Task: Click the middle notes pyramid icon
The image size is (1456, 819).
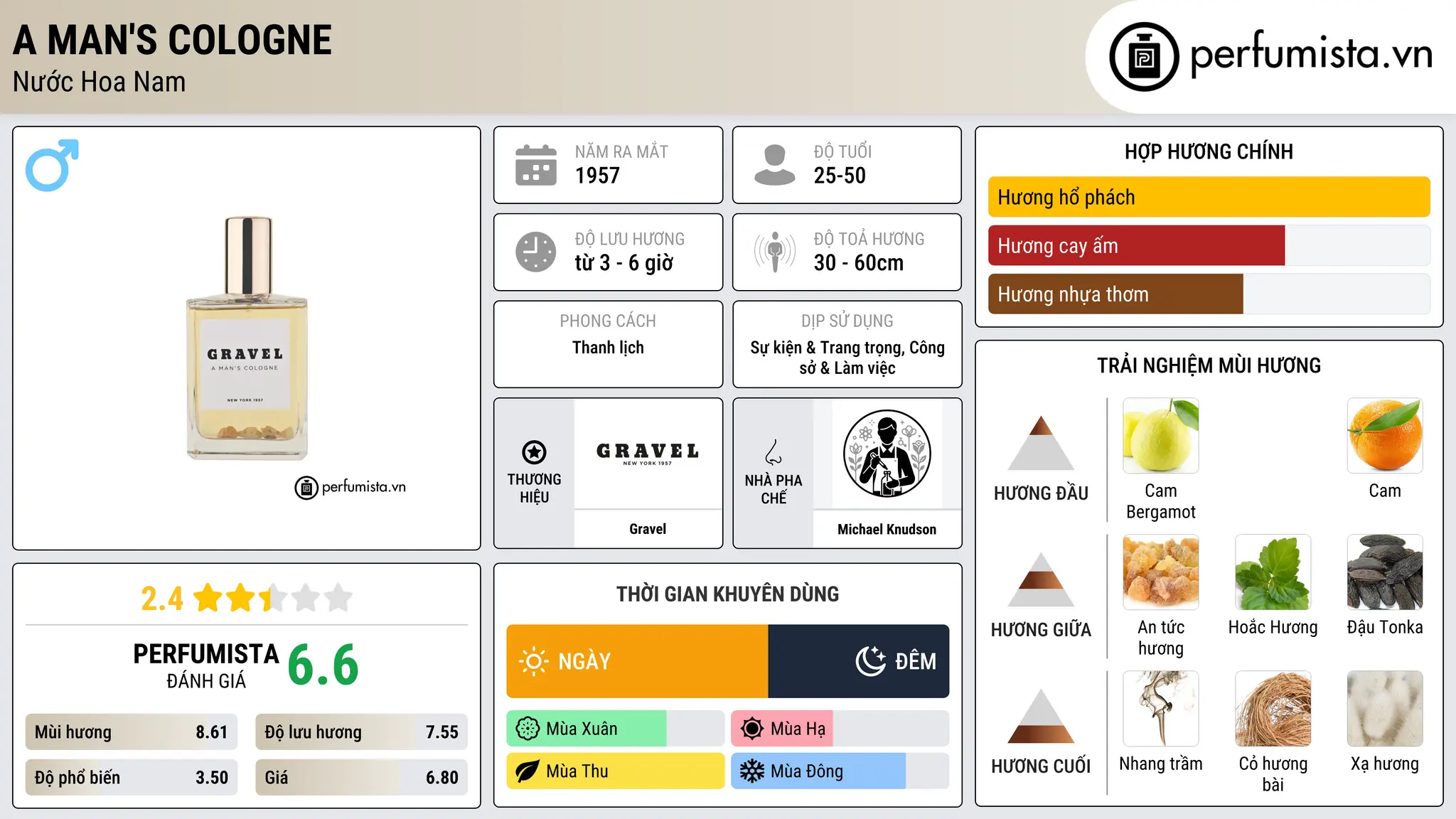Action: click(x=1041, y=579)
